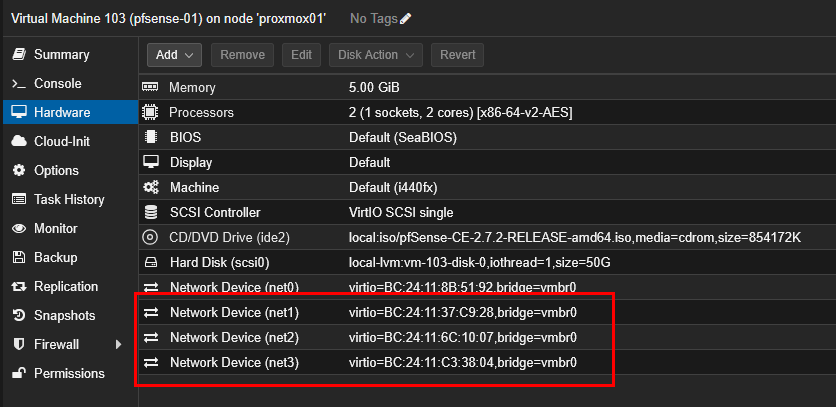The height and width of the screenshot is (411, 837).
Task: Click the SCSI Controller database icon
Action: pos(151,212)
